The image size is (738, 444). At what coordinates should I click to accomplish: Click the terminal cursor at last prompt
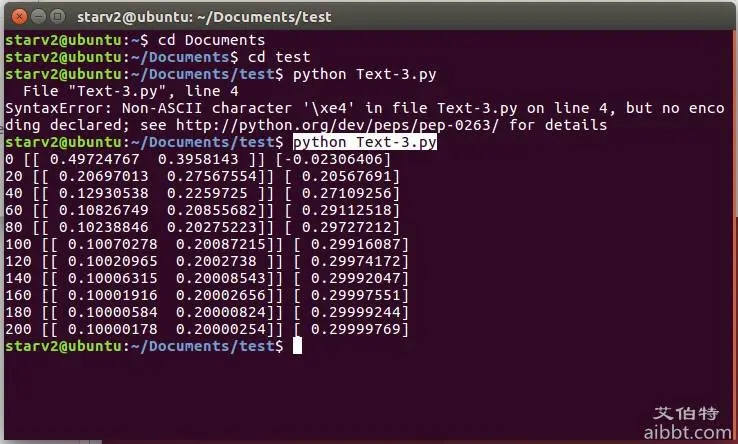coord(297,346)
